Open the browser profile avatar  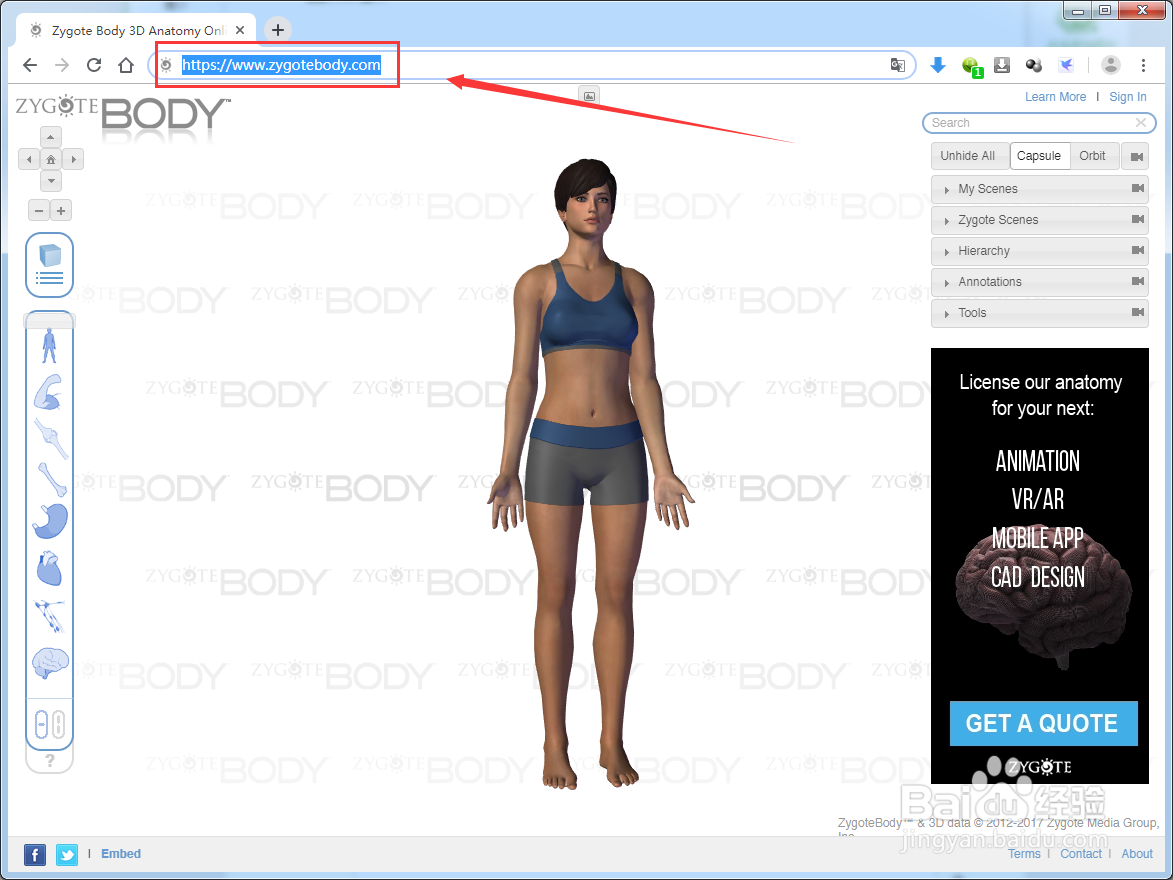(x=1111, y=65)
